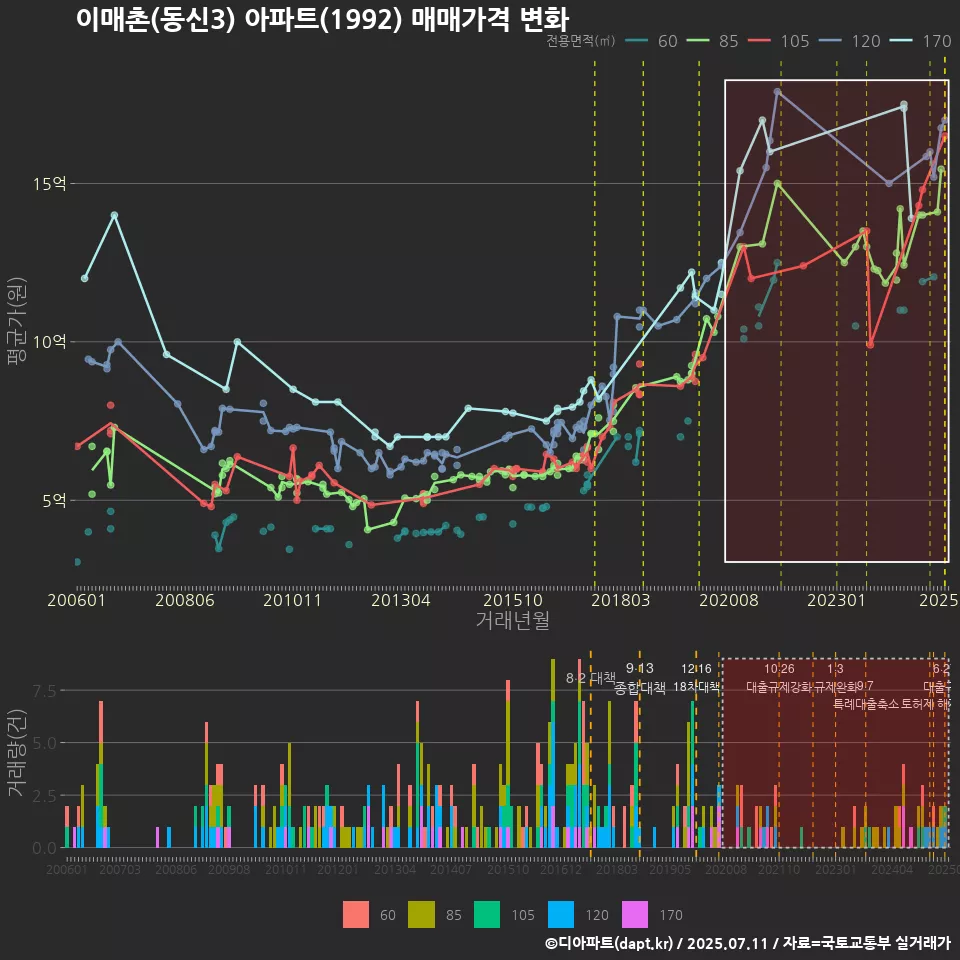
Task: Click the 2.5 tick on volume axis
Action: [44, 795]
